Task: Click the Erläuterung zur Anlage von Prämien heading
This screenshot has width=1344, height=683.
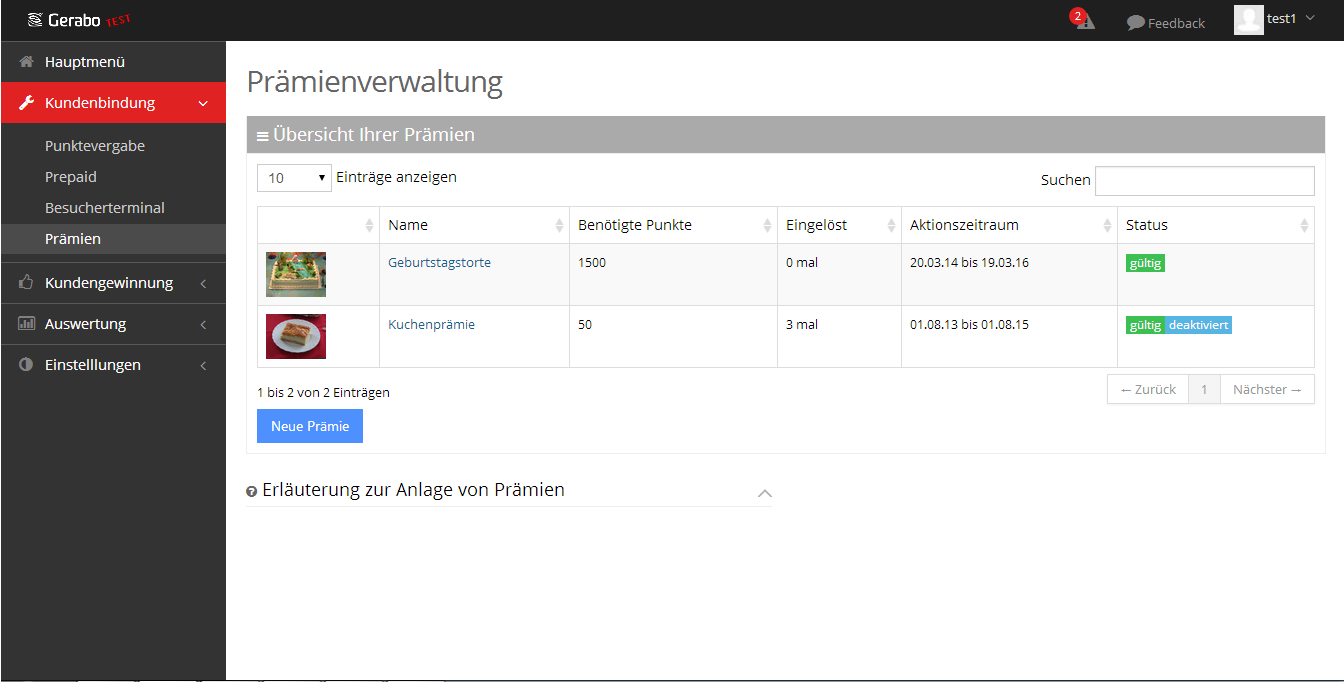Action: coord(413,490)
